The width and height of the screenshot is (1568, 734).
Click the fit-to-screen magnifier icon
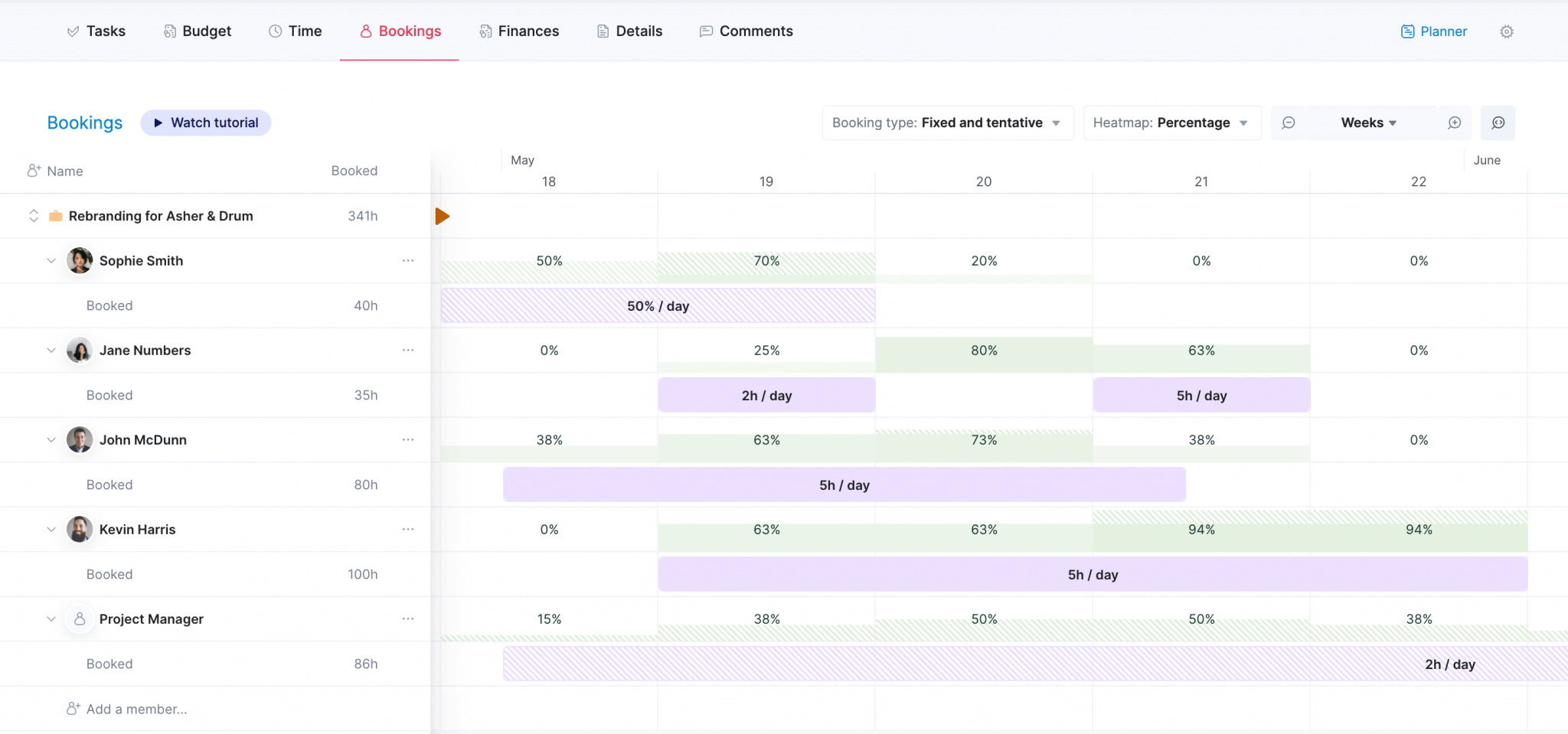pyautogui.click(x=1498, y=122)
